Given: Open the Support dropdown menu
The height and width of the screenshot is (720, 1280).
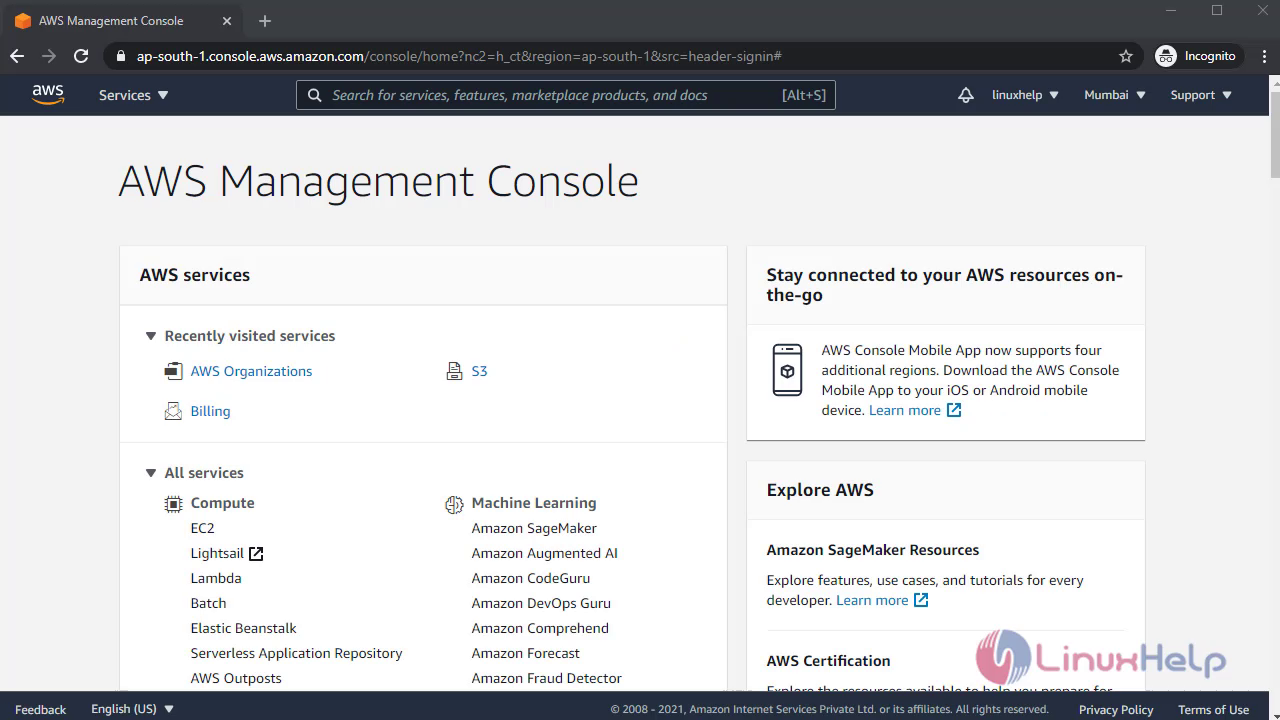Looking at the screenshot, I should pyautogui.click(x=1201, y=95).
